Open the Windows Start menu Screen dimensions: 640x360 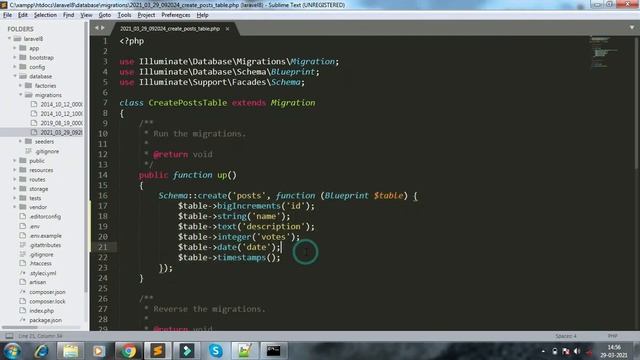[x=12, y=351]
